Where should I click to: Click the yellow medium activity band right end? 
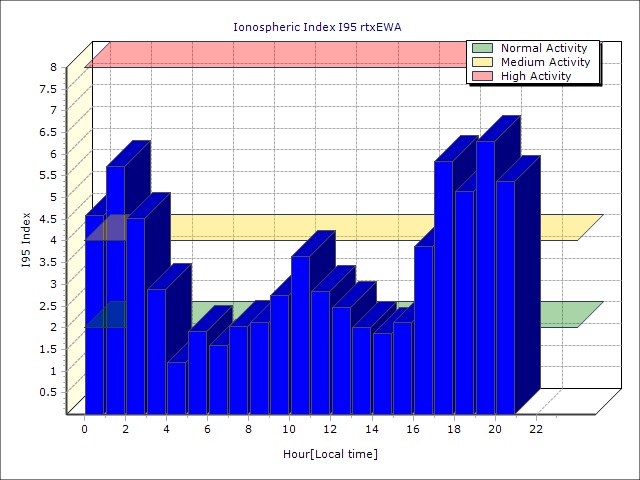[585, 227]
